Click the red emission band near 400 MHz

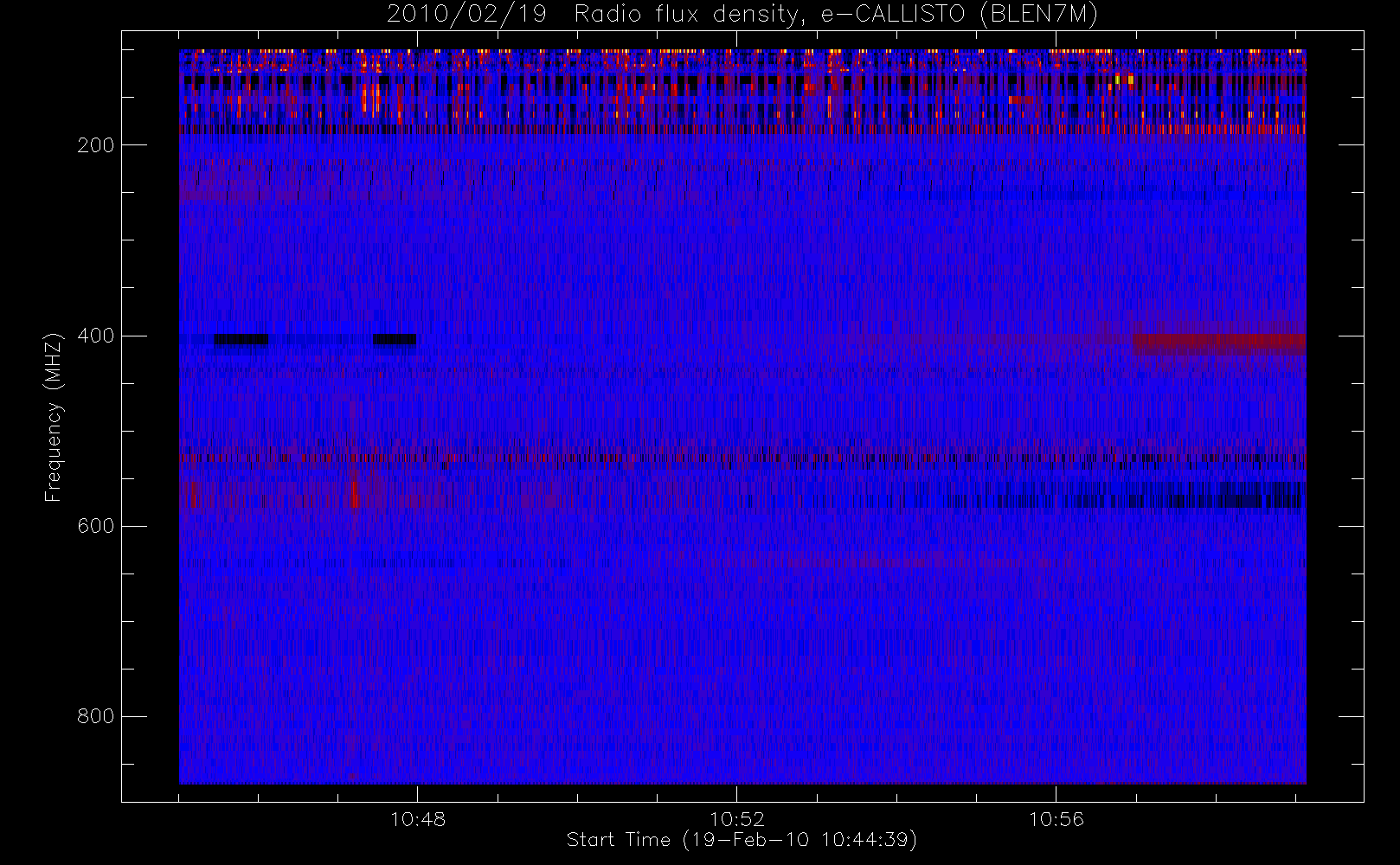(x=1219, y=343)
